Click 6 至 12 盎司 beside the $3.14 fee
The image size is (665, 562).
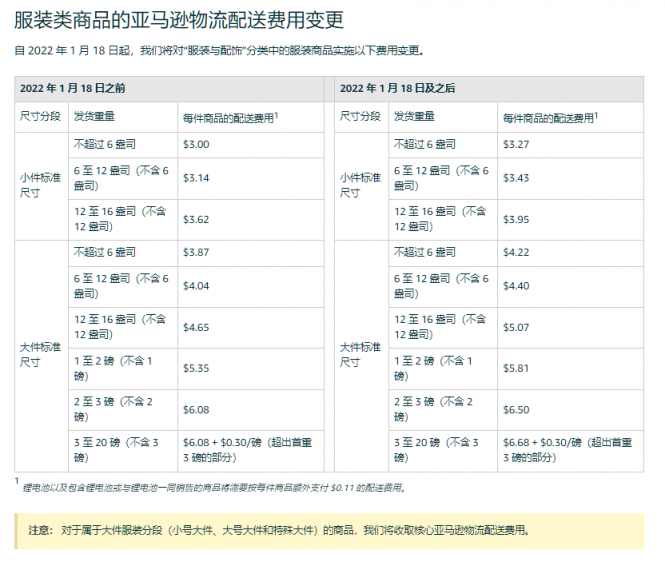click(121, 178)
